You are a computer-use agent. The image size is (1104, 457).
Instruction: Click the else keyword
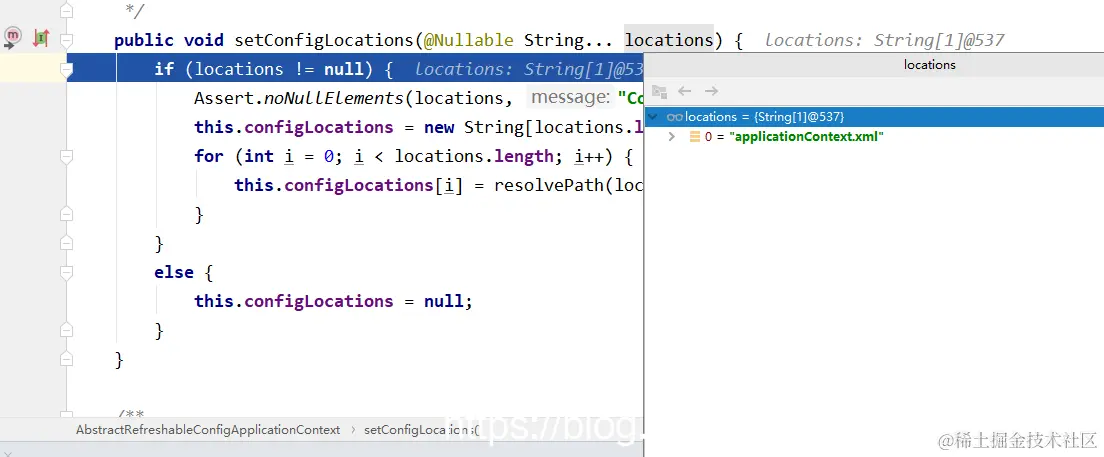(x=174, y=272)
